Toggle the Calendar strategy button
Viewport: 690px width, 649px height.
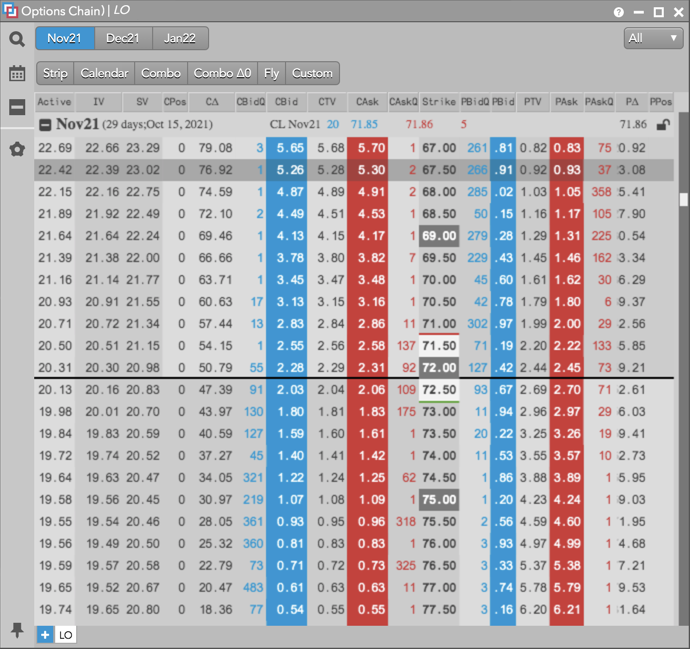[x=104, y=73]
